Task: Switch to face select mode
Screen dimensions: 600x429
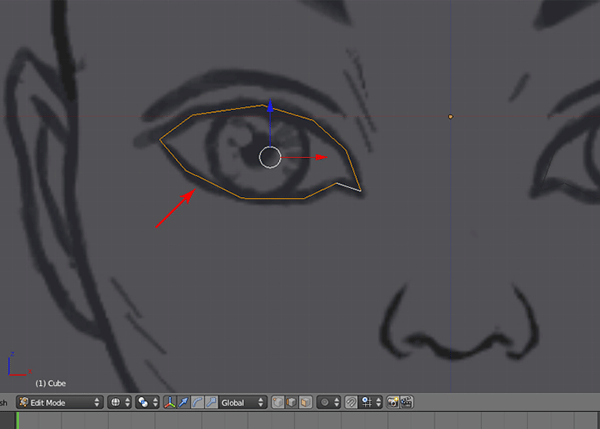Action: coord(305,402)
